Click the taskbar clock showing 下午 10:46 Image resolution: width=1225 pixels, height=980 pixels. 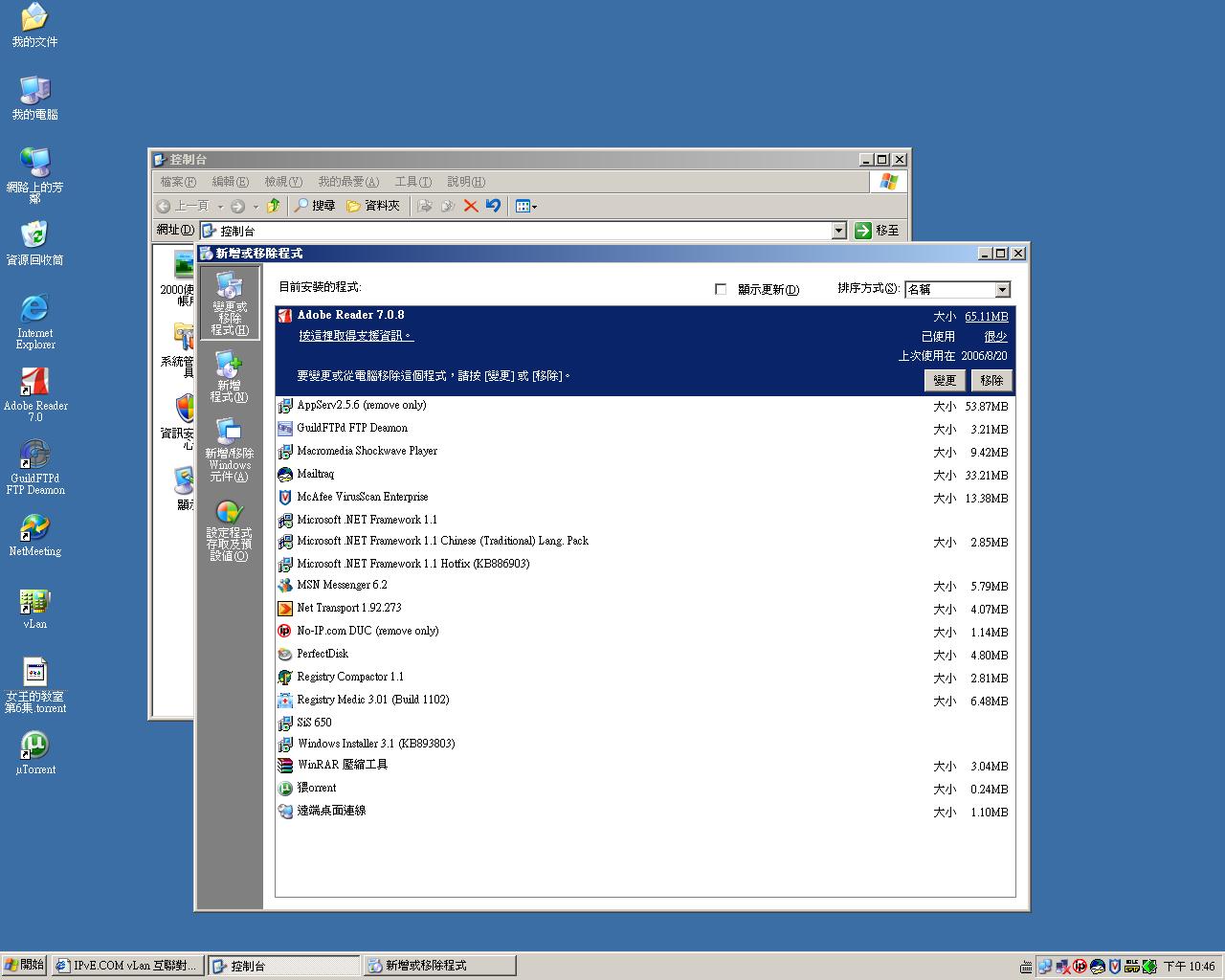(x=1189, y=967)
